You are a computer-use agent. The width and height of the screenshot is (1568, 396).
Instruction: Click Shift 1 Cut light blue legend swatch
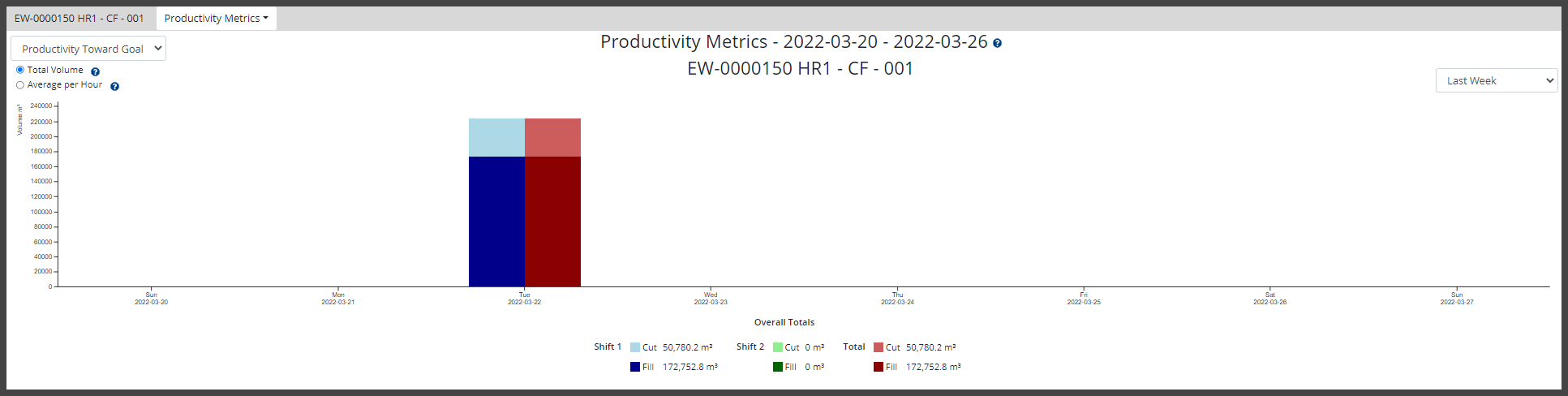pos(635,347)
